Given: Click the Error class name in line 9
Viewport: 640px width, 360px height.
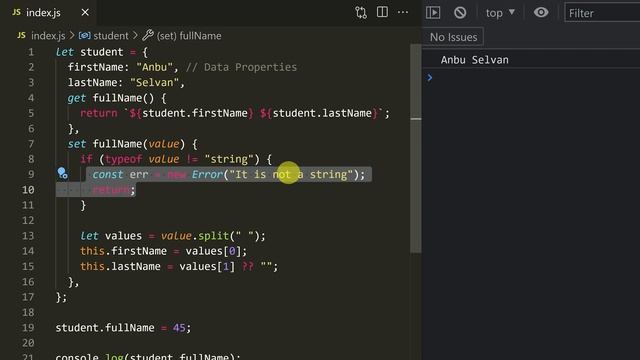Looking at the screenshot, I should 207,175.
